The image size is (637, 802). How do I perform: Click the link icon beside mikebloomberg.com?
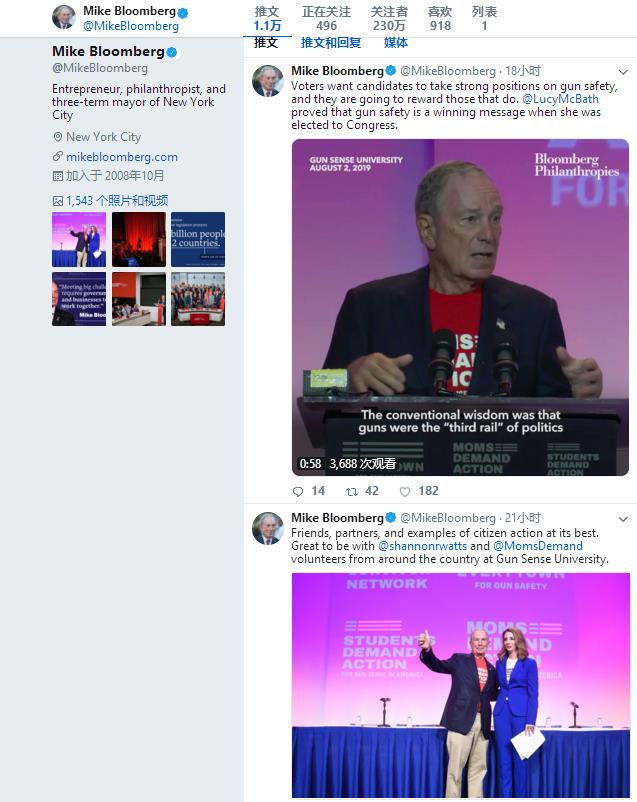point(58,157)
